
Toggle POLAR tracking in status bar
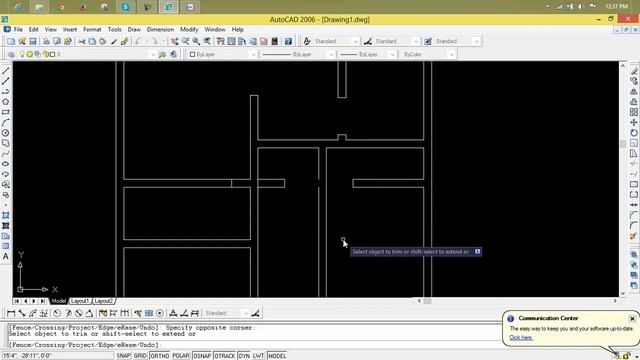tap(181, 356)
